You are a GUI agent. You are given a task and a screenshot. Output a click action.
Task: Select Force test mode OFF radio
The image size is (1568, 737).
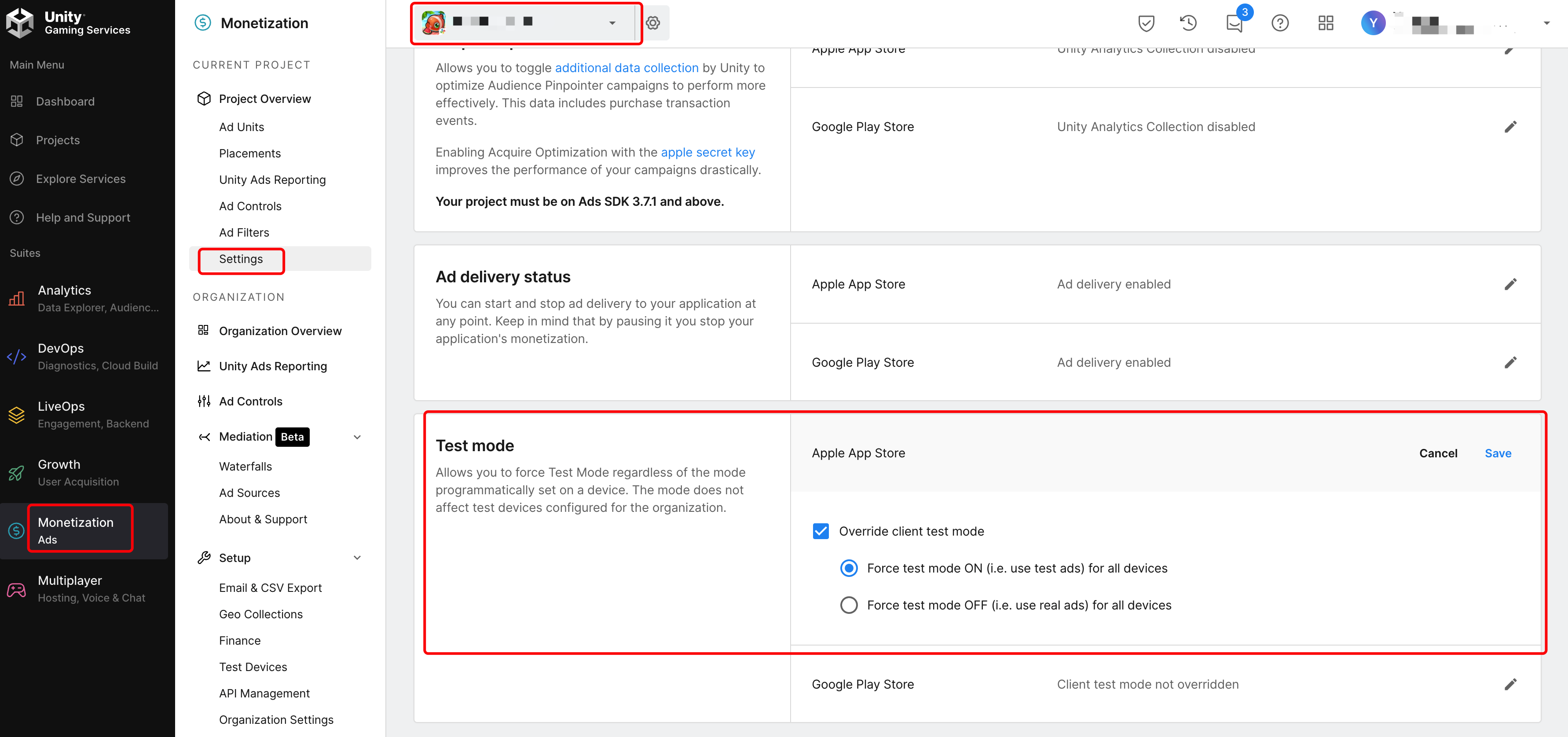(x=849, y=606)
